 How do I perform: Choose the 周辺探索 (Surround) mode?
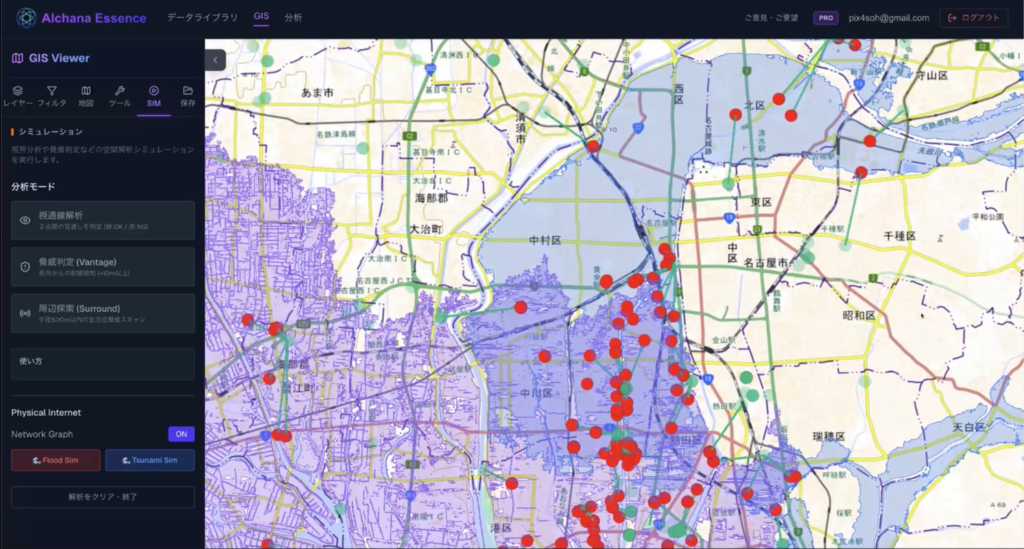click(x=103, y=313)
